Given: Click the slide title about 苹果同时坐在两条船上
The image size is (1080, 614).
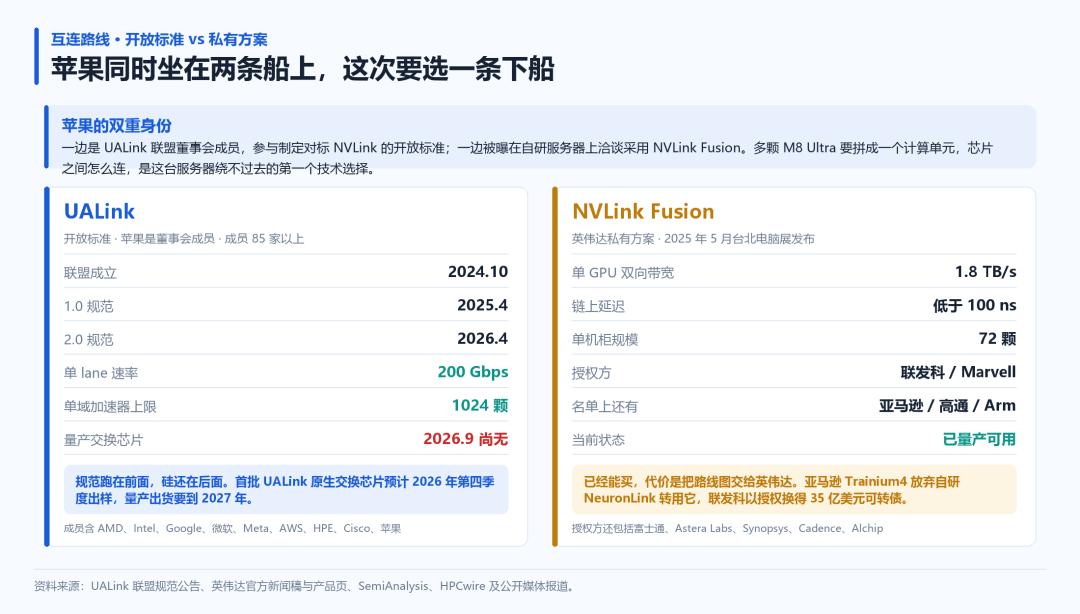Looking at the screenshot, I should (x=302, y=69).
